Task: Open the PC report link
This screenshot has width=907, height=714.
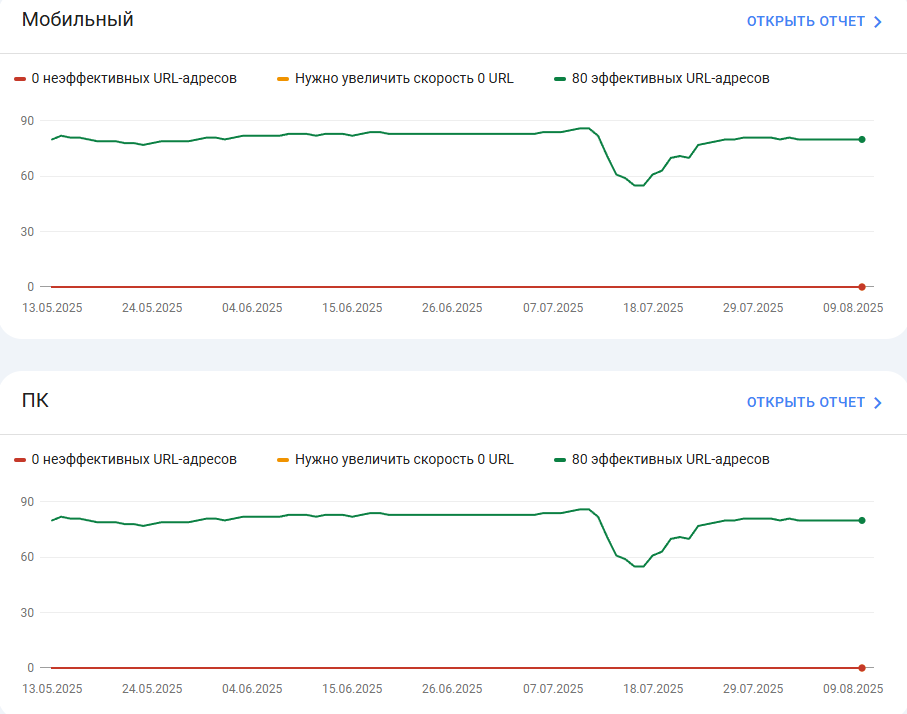Action: 814,402
